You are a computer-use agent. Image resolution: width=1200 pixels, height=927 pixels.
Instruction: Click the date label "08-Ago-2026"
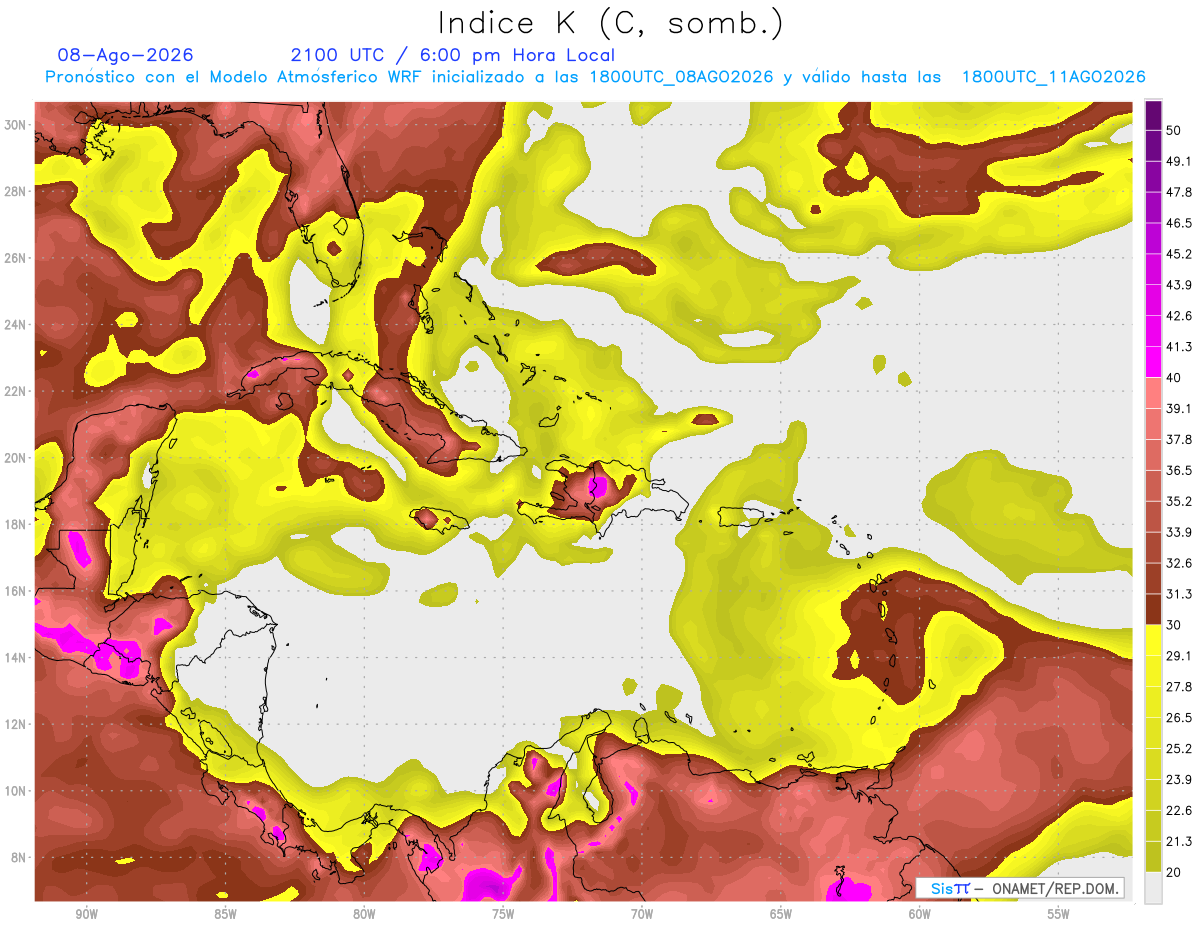coord(126,55)
